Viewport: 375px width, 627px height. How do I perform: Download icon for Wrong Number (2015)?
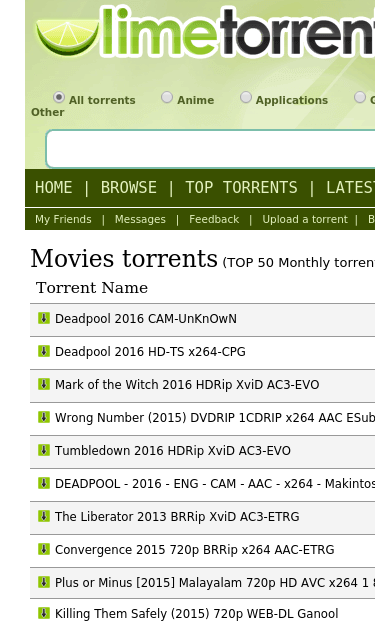(44, 417)
